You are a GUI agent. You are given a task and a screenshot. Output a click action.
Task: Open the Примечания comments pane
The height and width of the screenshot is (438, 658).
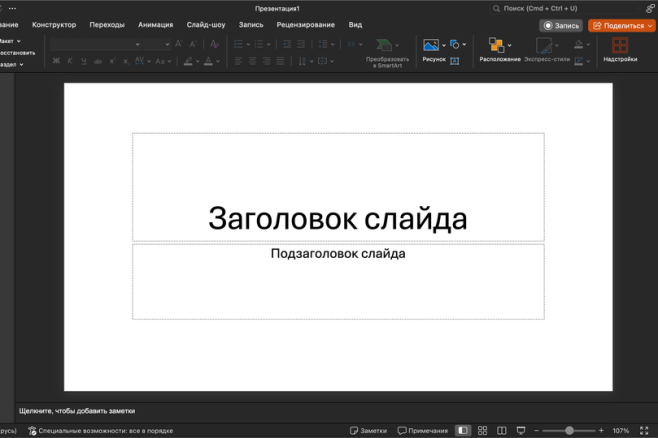point(423,431)
